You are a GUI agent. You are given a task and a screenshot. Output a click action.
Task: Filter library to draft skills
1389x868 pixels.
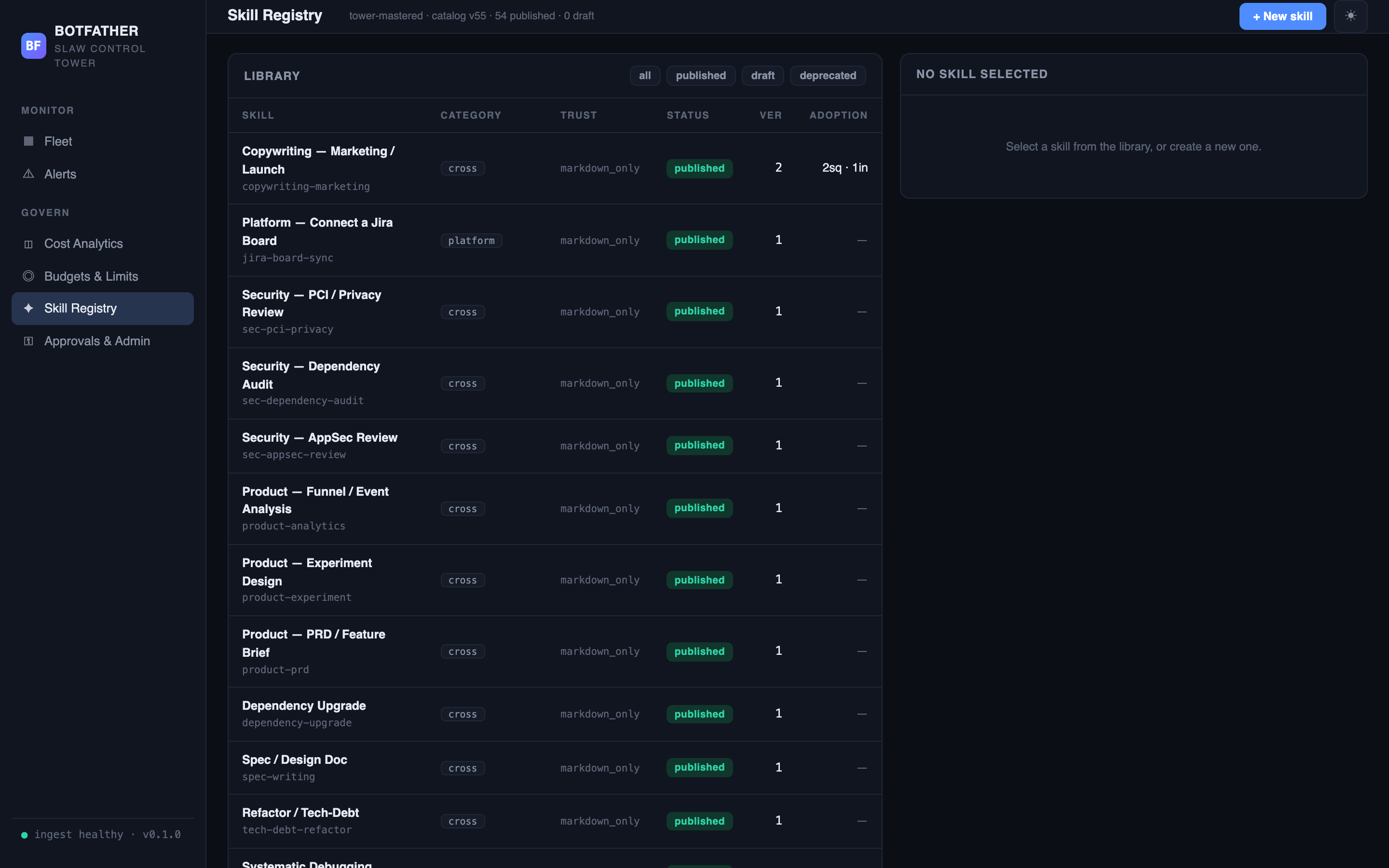763,76
